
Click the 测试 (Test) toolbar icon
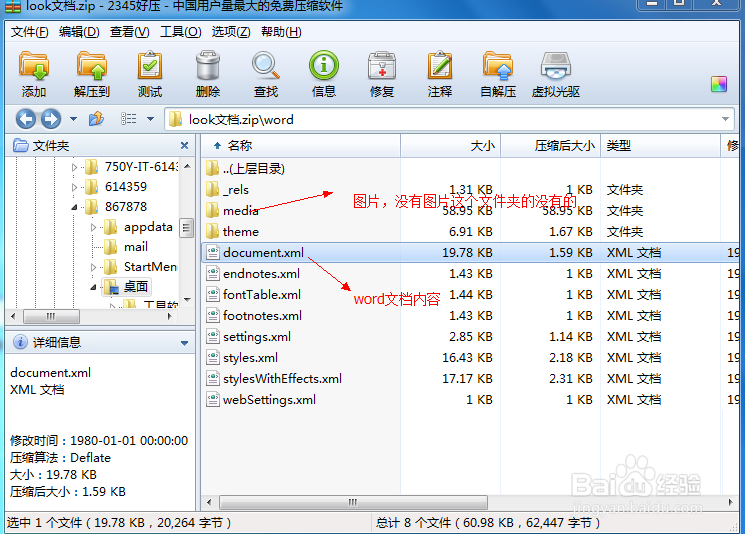(150, 67)
